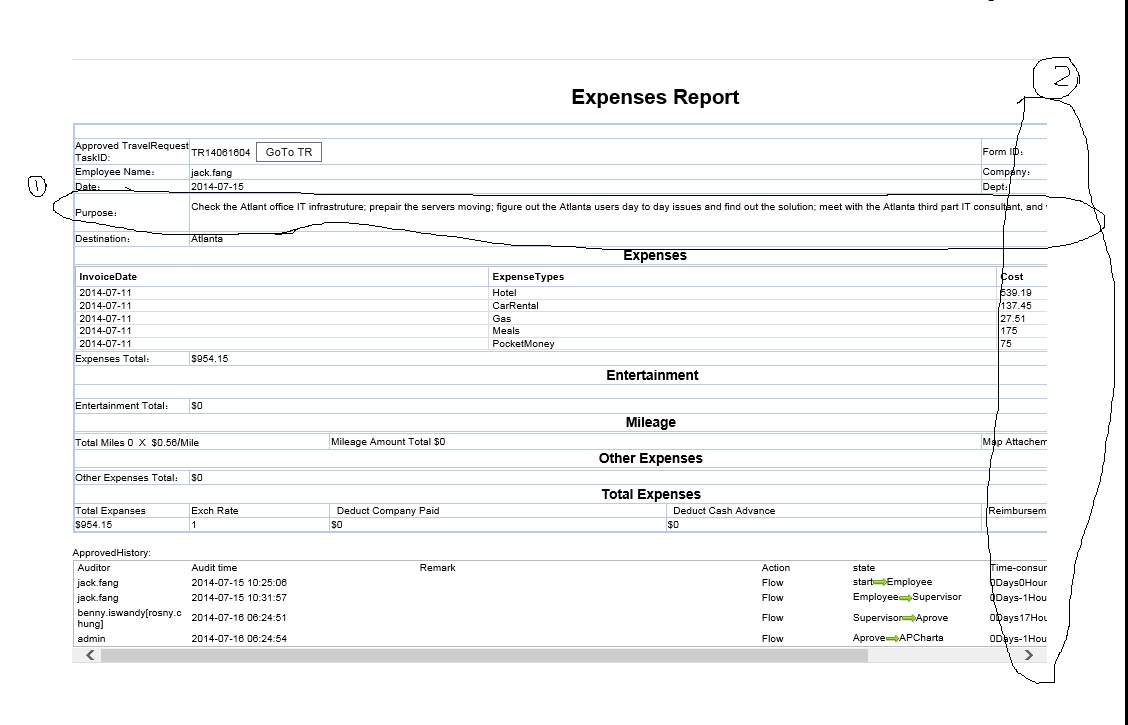Select the Meals expense type

(506, 331)
